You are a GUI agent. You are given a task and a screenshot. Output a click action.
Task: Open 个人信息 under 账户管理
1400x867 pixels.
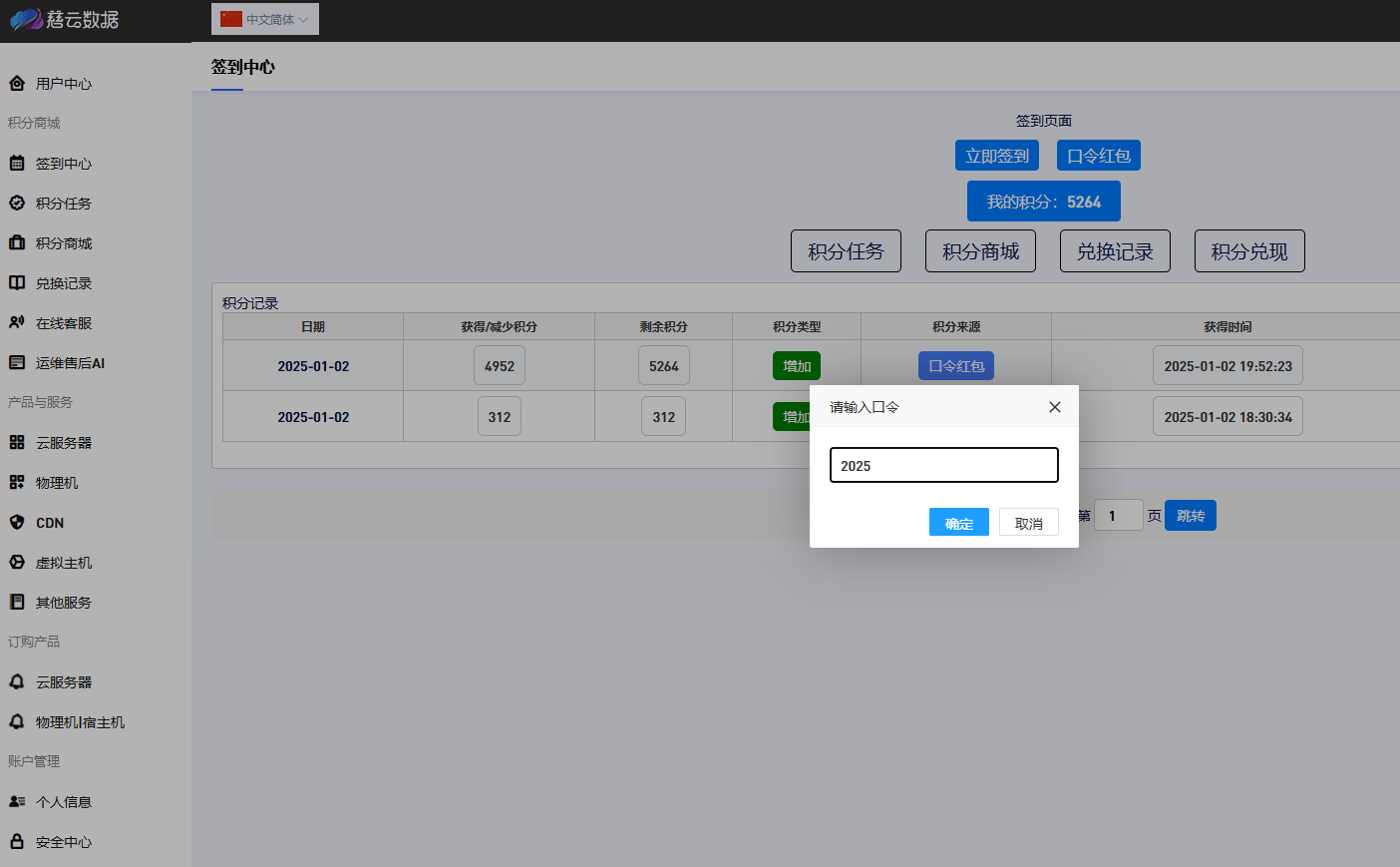tap(64, 802)
